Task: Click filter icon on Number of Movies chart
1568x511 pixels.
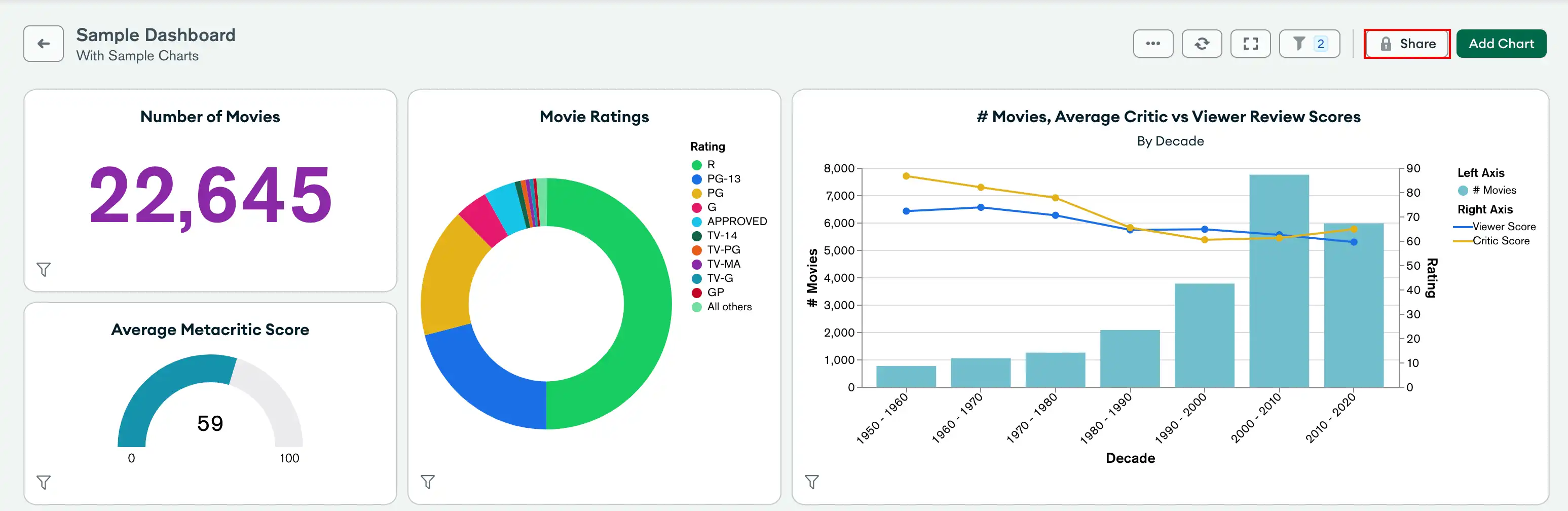Action: pyautogui.click(x=43, y=269)
